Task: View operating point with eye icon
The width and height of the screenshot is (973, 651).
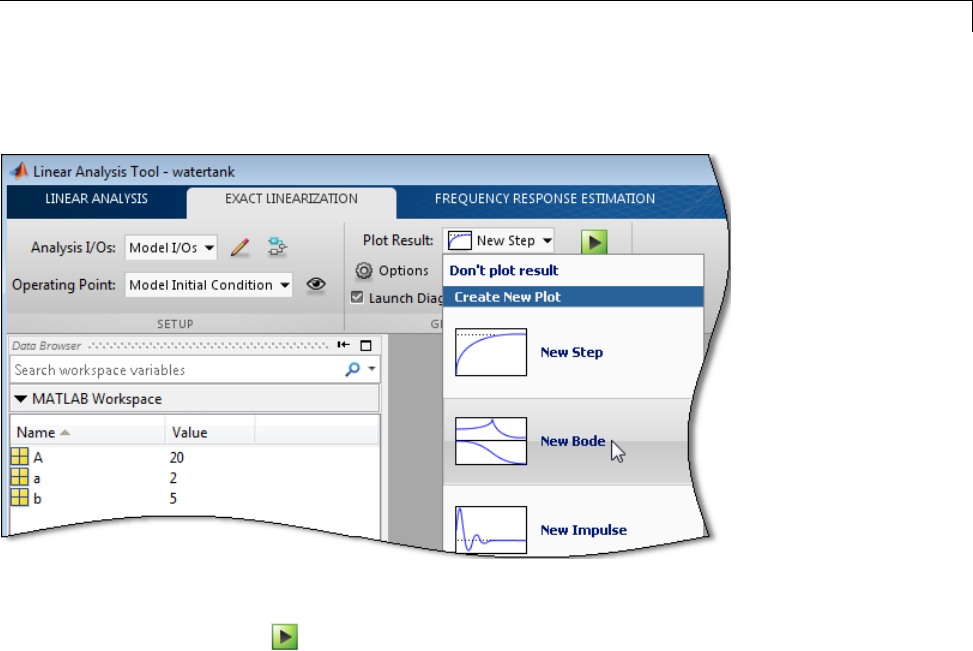Action: [x=316, y=284]
